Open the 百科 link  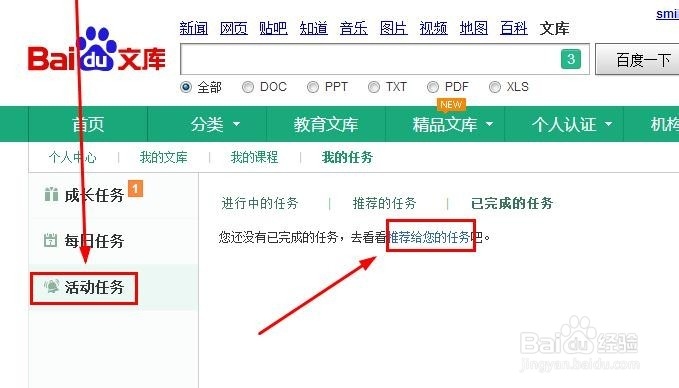pos(514,29)
